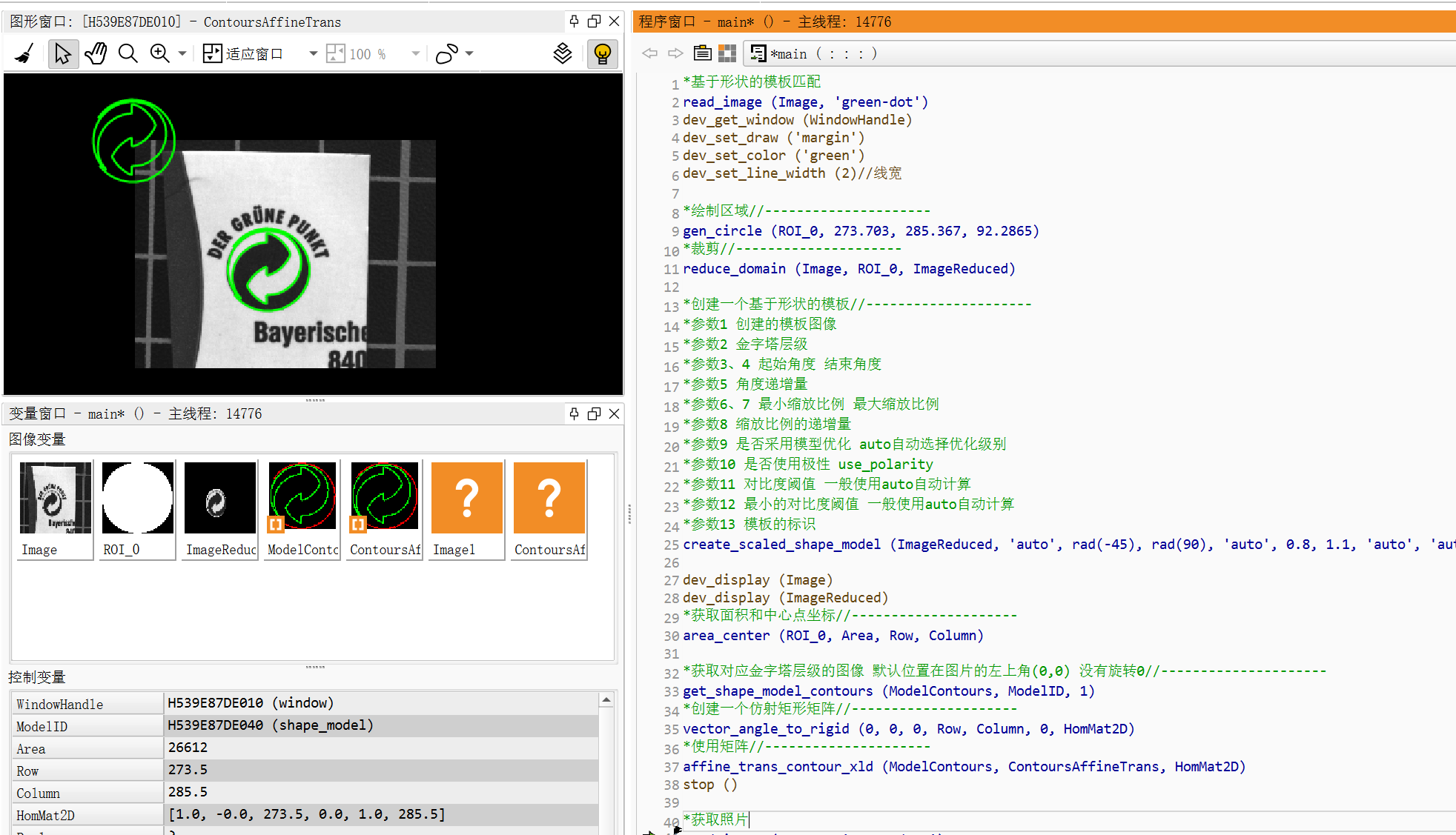Click the clipboard icon in program toolbar

point(702,53)
